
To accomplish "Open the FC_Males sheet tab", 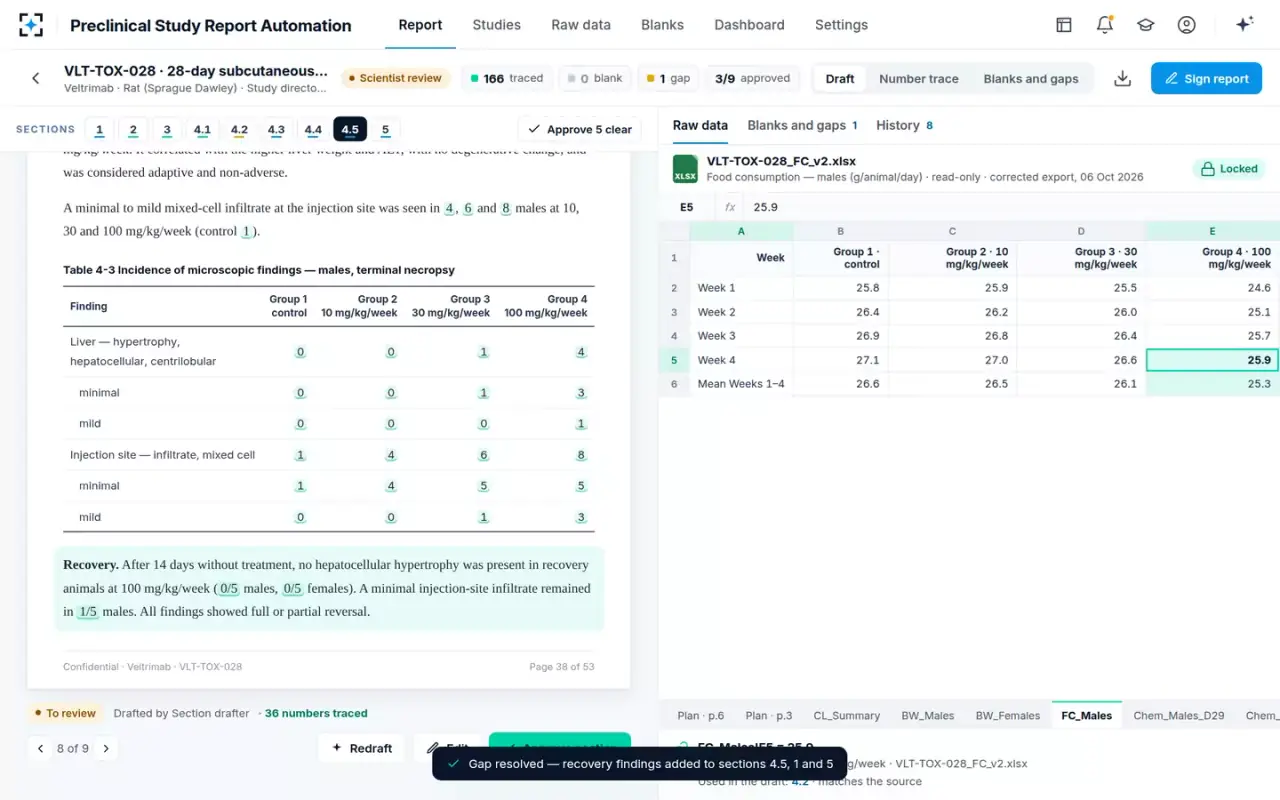I will (1087, 715).
